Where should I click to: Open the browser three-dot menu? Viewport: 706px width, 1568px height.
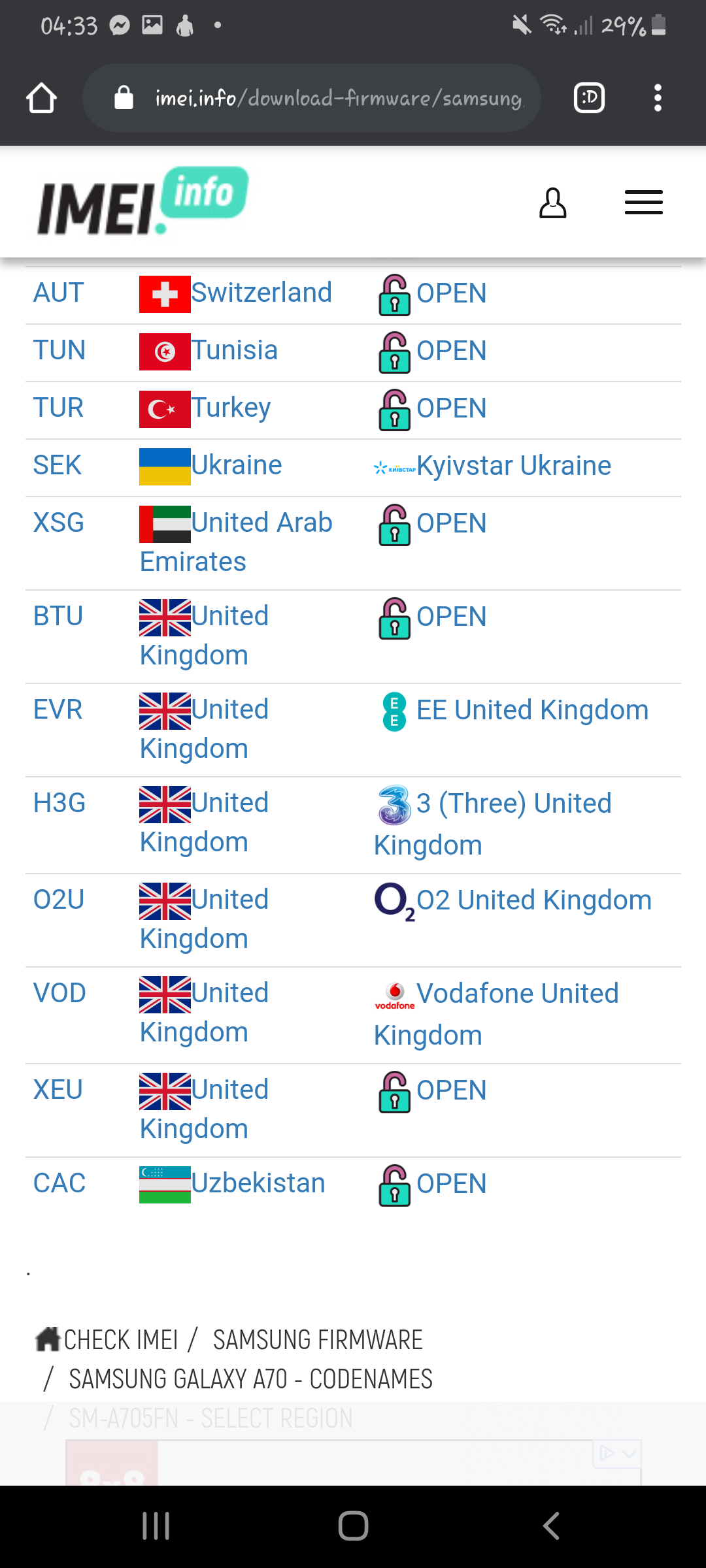click(658, 98)
